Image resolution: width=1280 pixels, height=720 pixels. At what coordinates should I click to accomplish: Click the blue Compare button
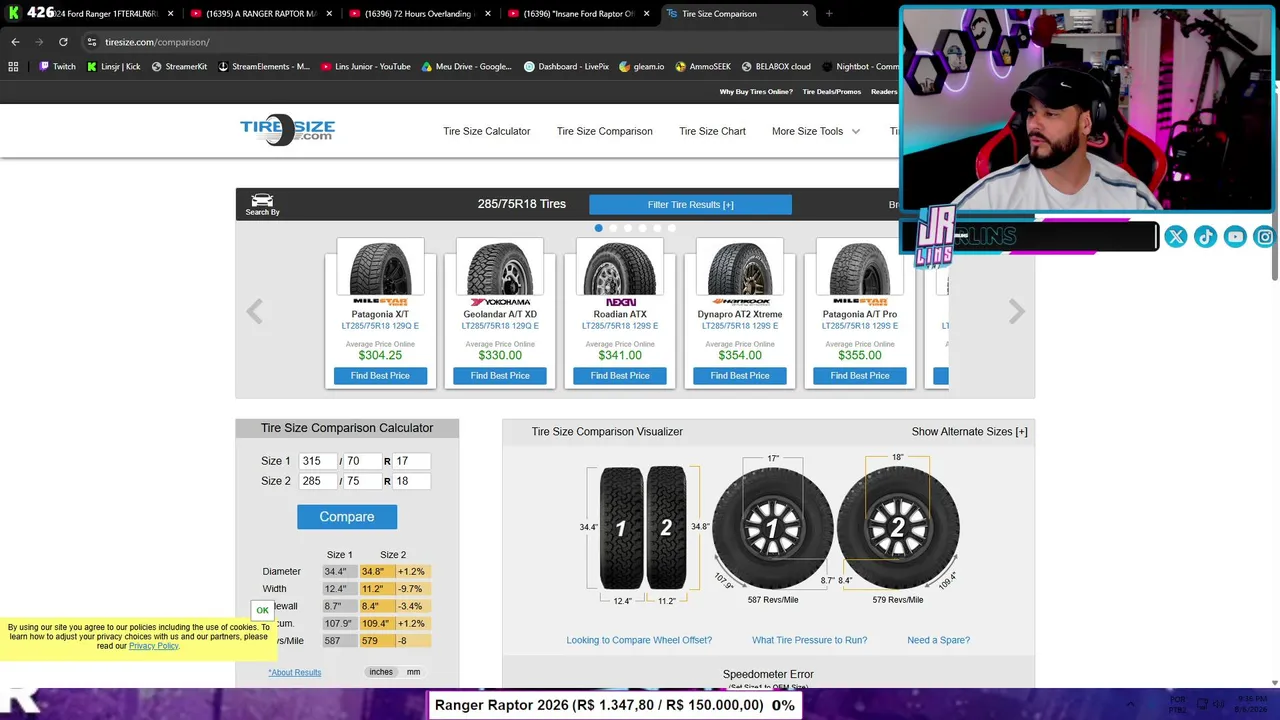point(347,517)
